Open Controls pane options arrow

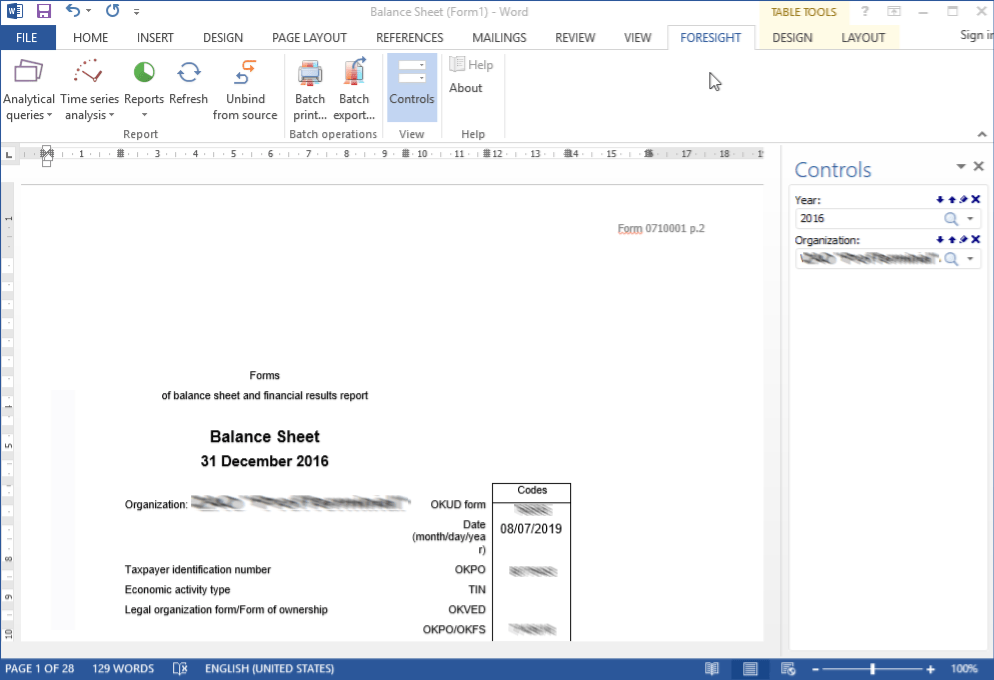click(961, 167)
